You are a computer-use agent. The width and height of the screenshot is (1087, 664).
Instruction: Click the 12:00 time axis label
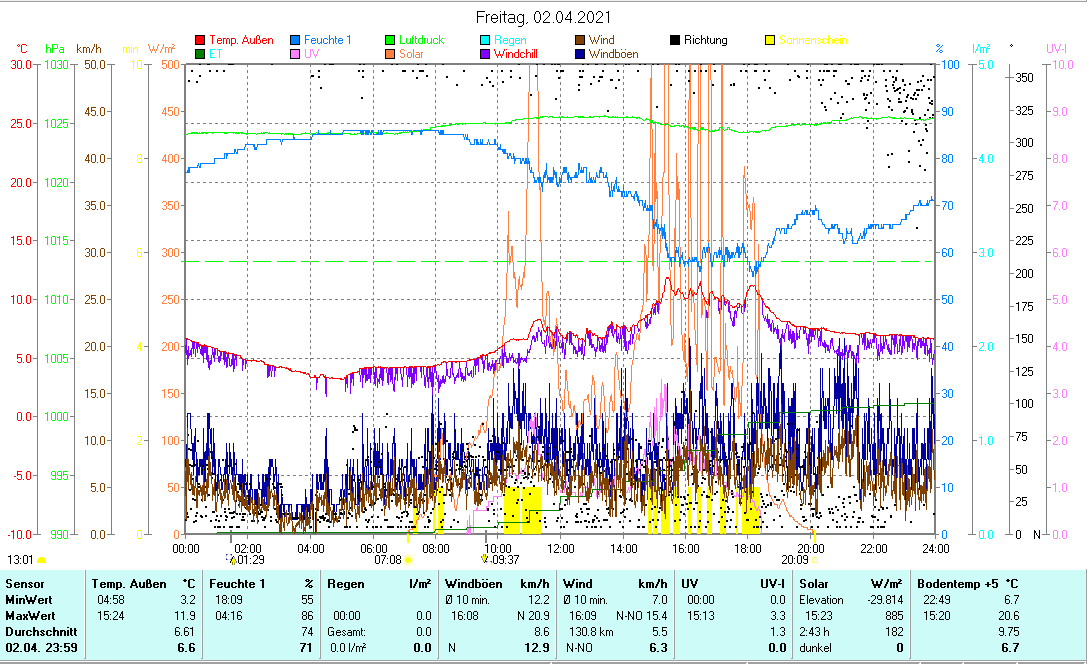pos(561,548)
